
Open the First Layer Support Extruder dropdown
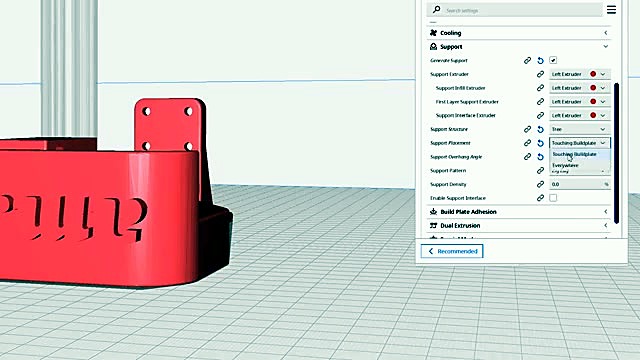click(580, 102)
